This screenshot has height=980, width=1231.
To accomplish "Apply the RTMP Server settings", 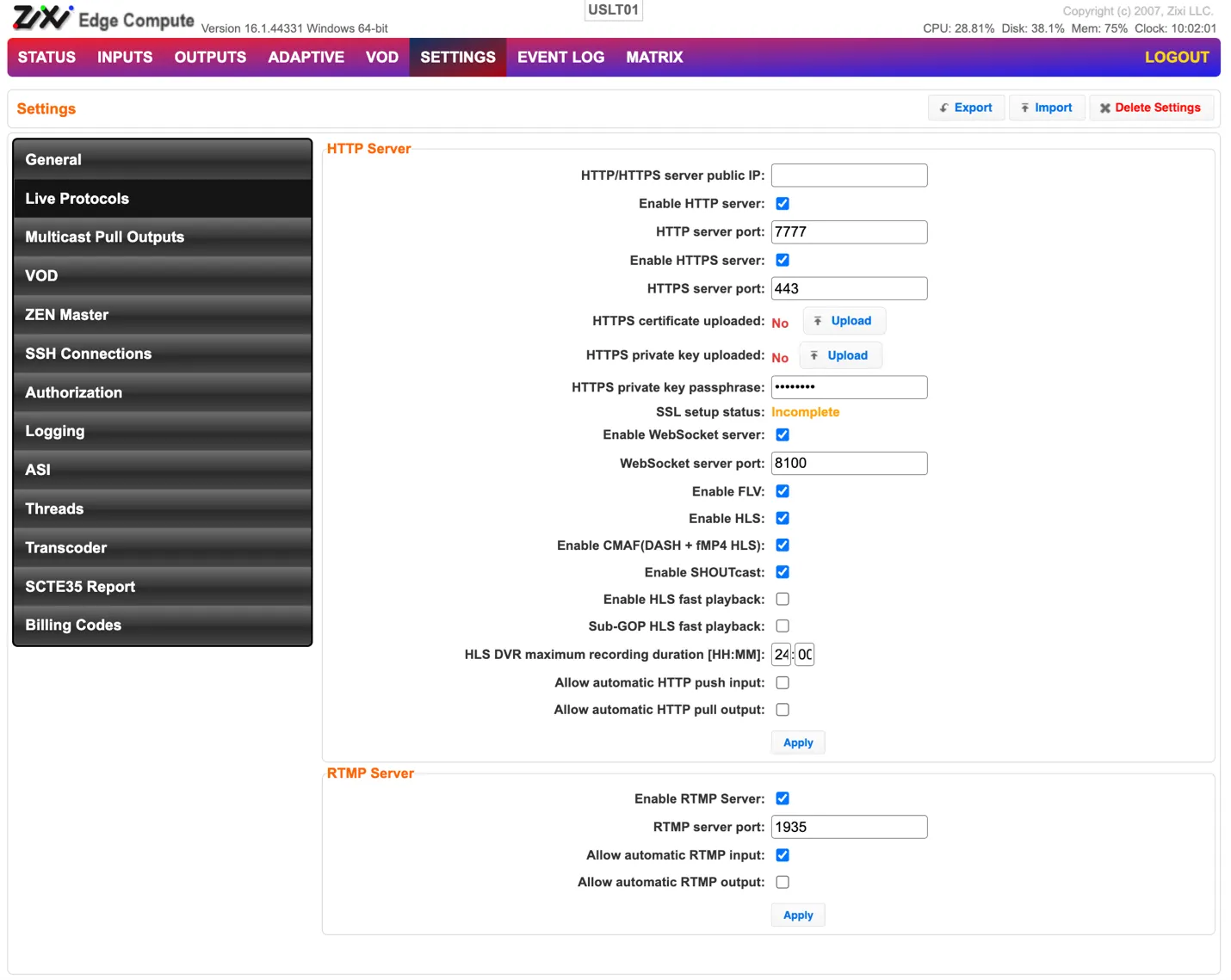I will (798, 915).
